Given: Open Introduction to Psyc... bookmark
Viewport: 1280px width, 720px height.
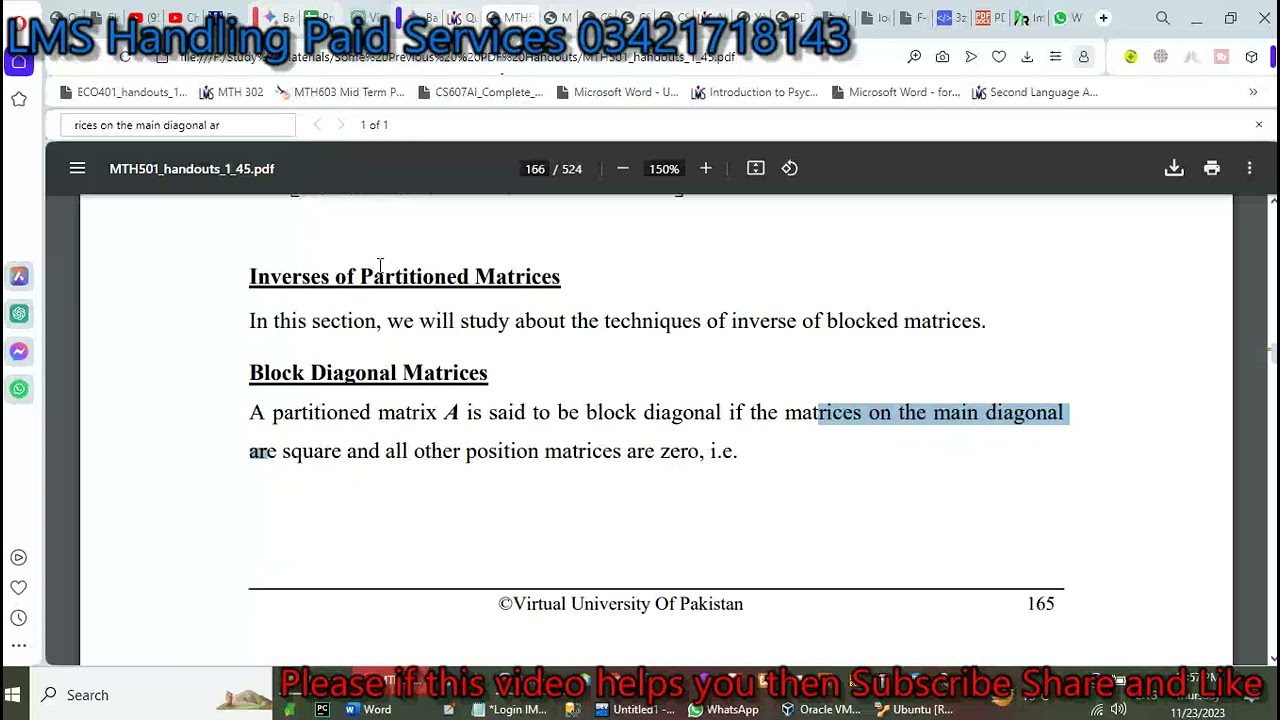Looking at the screenshot, I should point(754,92).
